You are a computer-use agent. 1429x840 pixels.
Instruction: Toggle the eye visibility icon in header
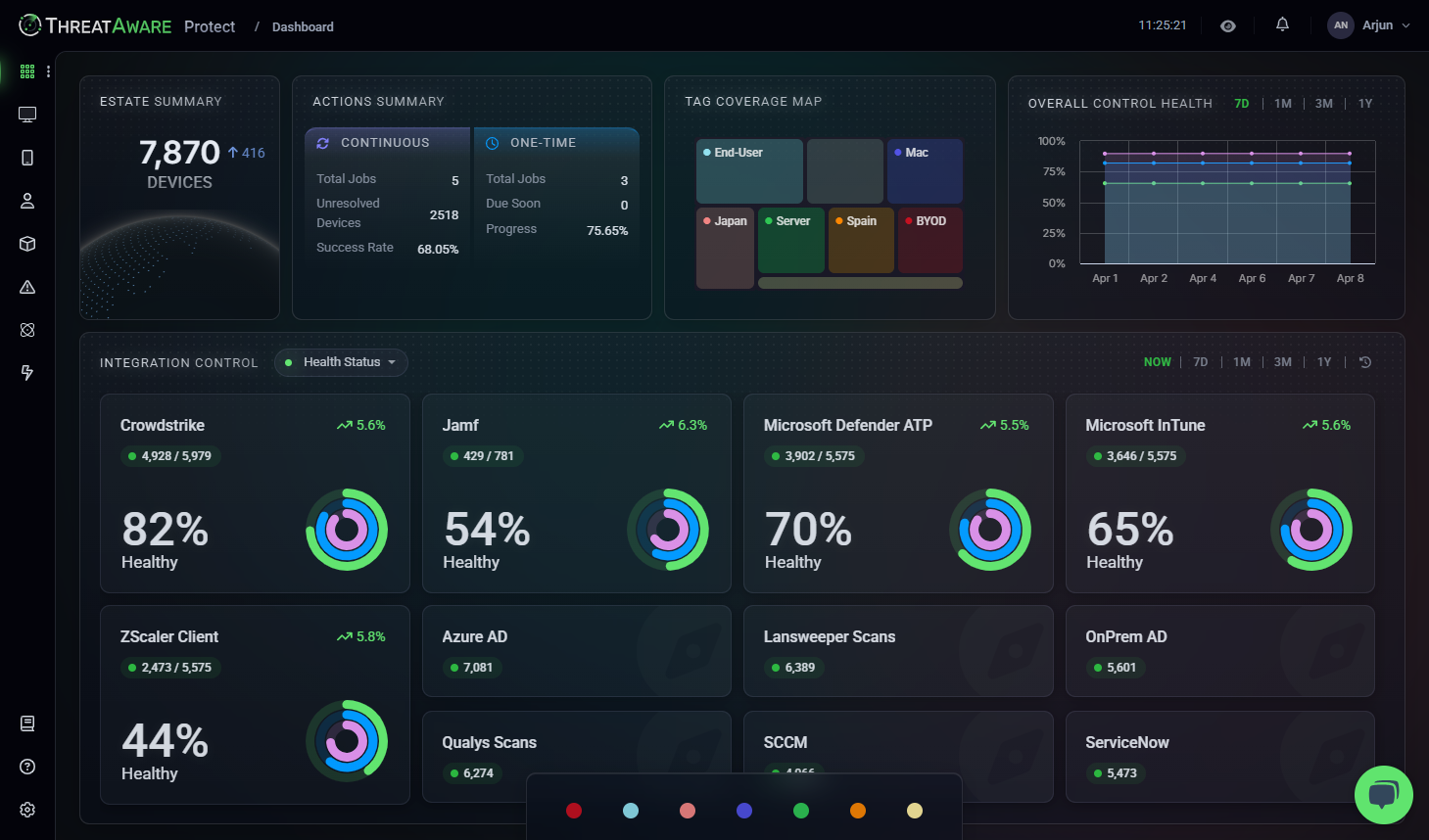(1227, 26)
